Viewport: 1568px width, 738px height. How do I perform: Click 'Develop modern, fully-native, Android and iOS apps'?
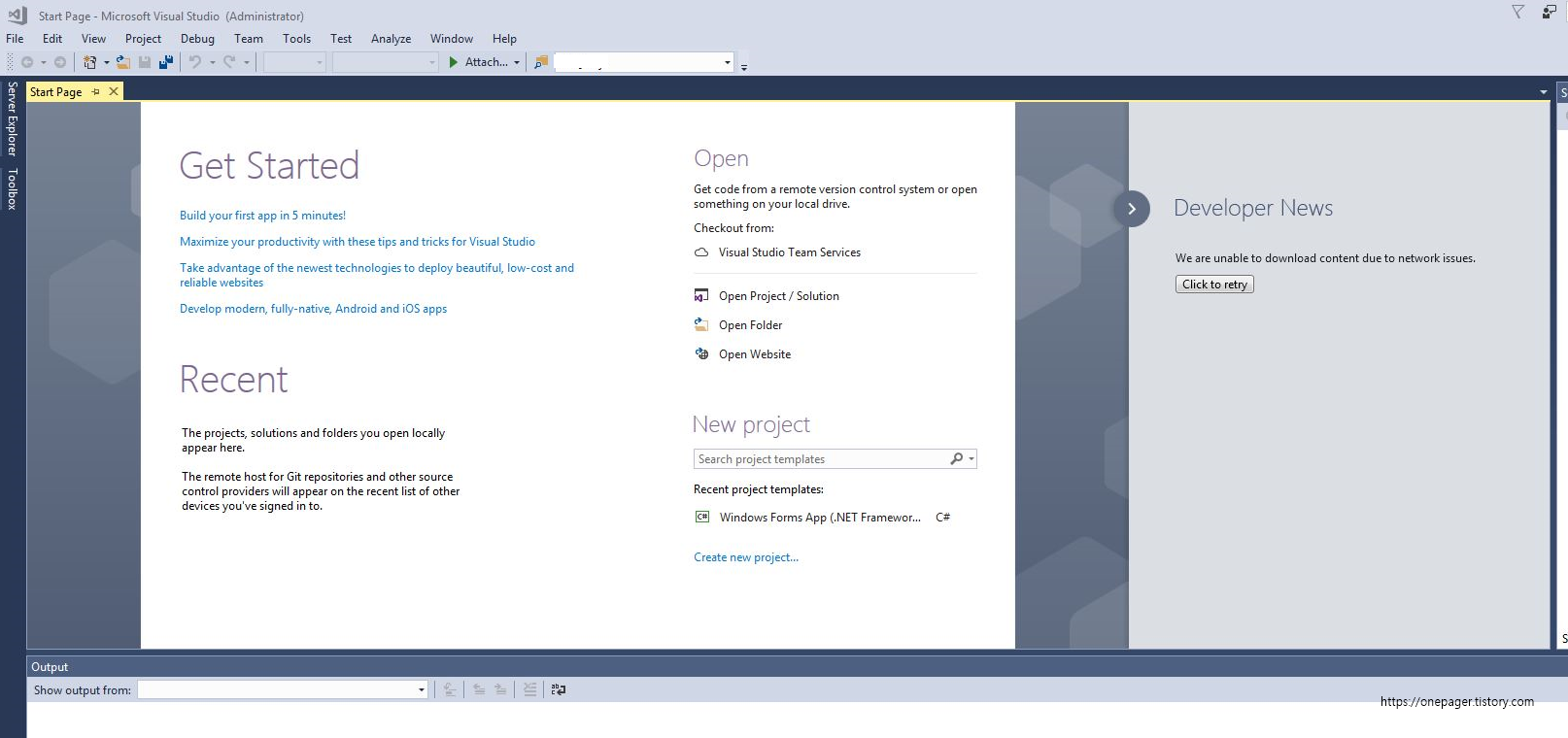pos(313,309)
